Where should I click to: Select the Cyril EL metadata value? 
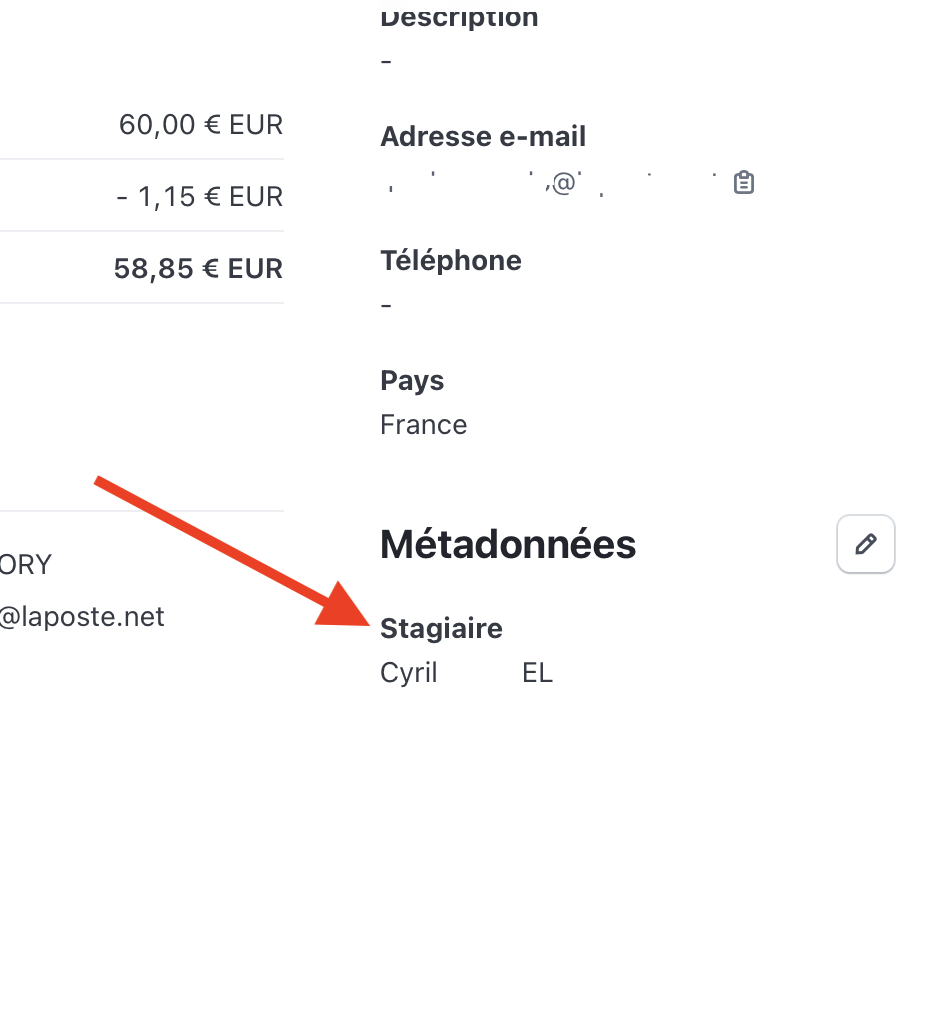pyautogui.click(x=466, y=673)
